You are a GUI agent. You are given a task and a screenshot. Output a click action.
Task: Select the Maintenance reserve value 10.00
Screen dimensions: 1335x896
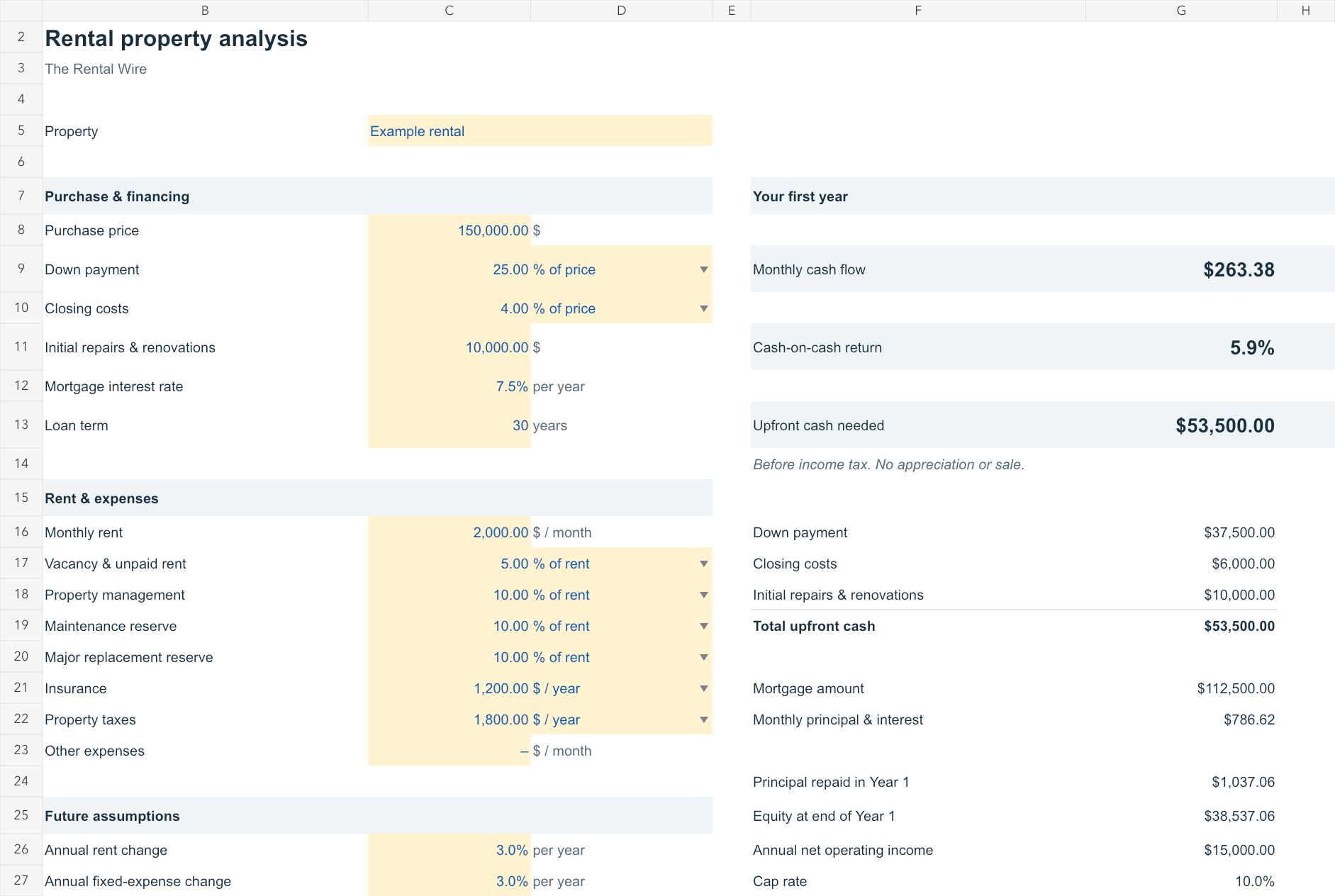pyautogui.click(x=449, y=626)
